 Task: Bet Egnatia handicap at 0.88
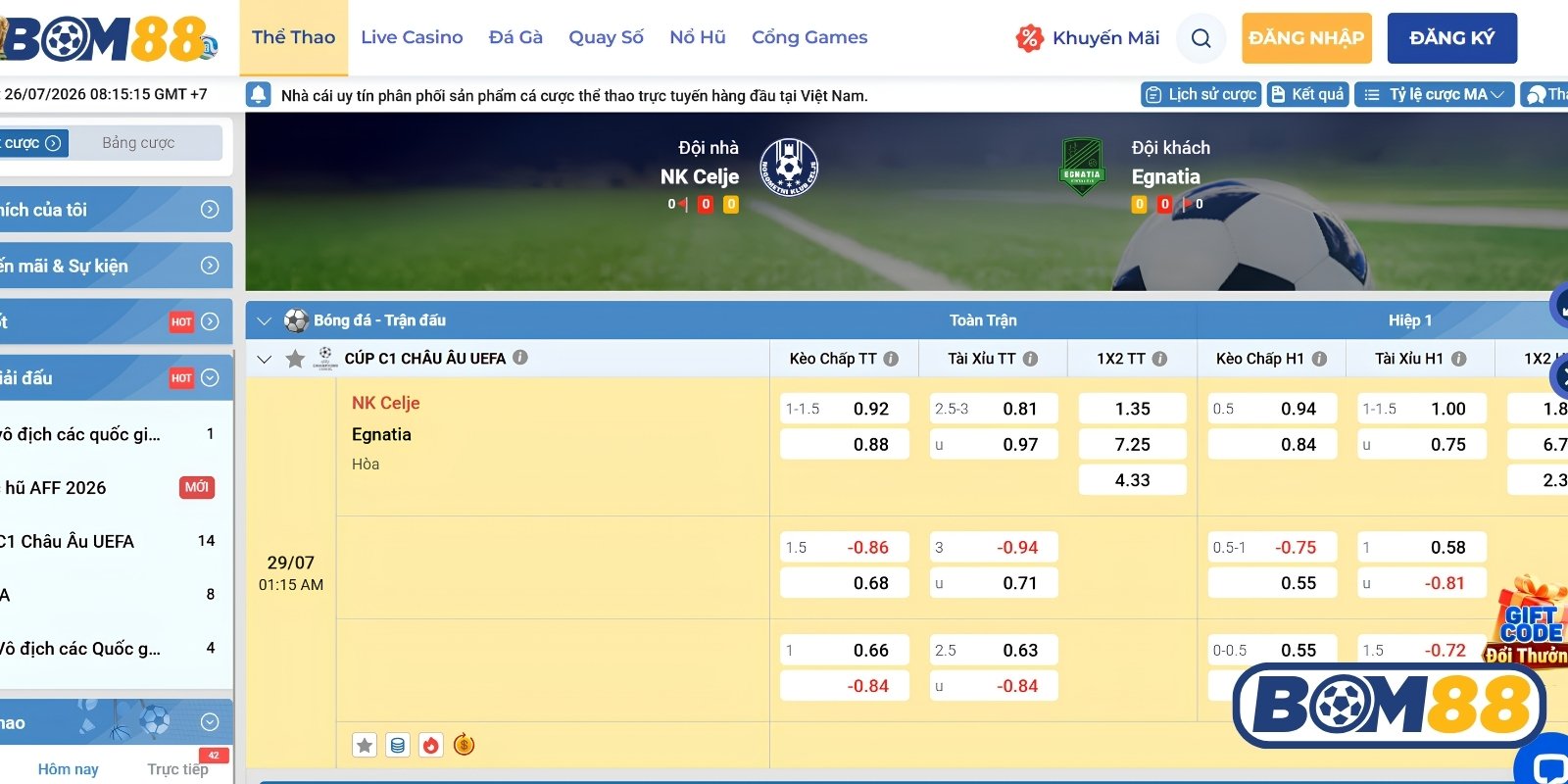pos(845,444)
